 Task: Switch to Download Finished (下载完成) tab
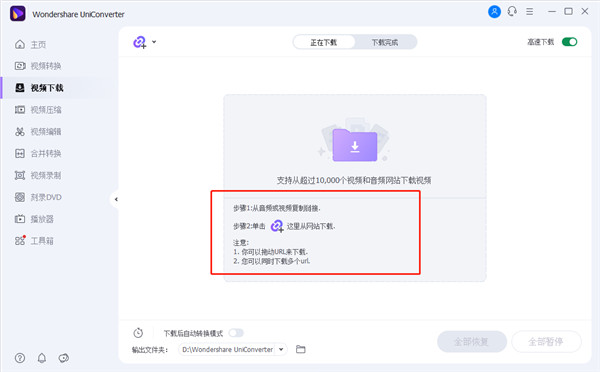[x=385, y=42]
